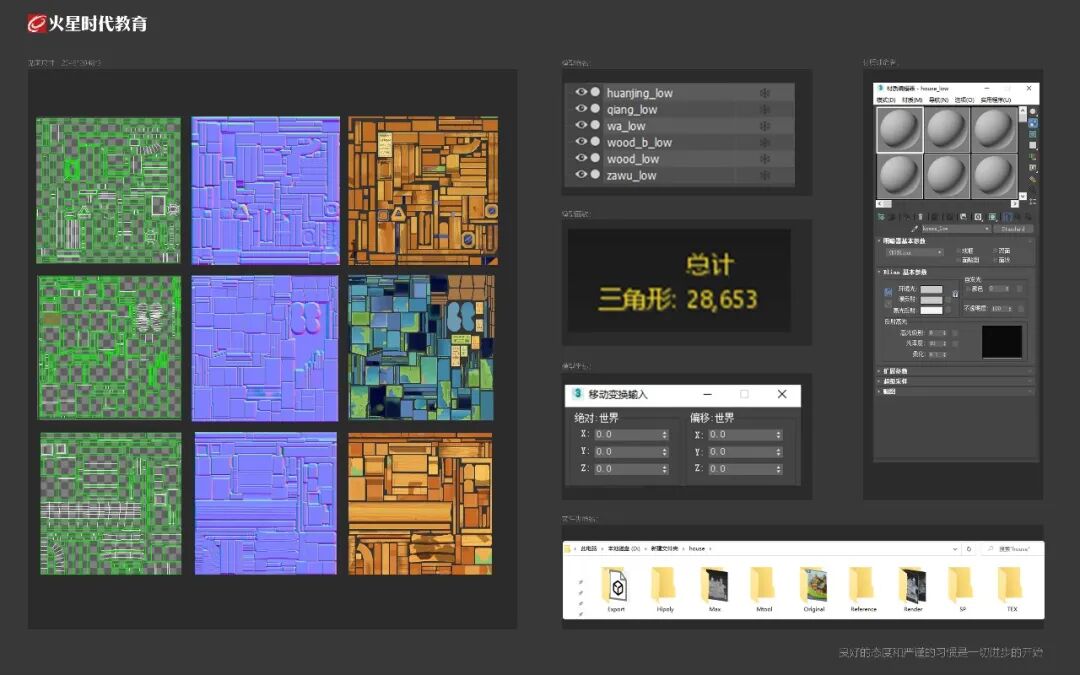The height and width of the screenshot is (675, 1080).
Task: Click the lock icon beside ambient diffuse swatches
Action: pyautogui.click(x=955, y=293)
